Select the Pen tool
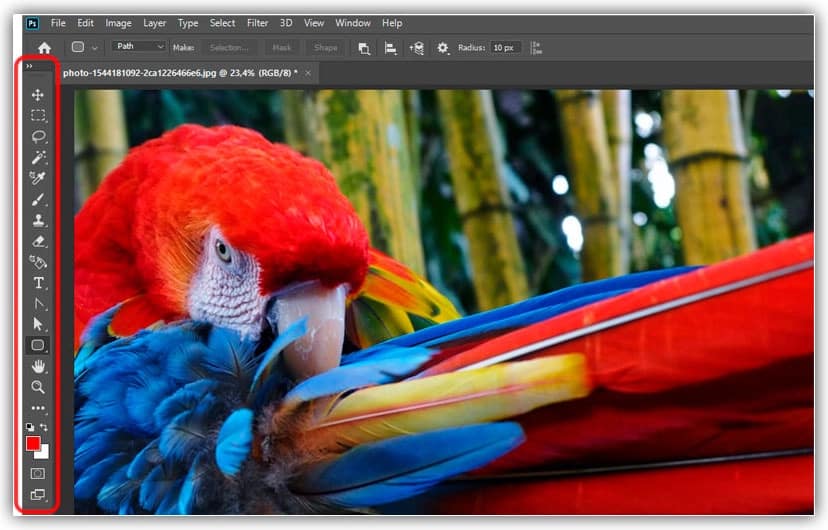Image resolution: width=828 pixels, height=530 pixels. tap(39, 304)
